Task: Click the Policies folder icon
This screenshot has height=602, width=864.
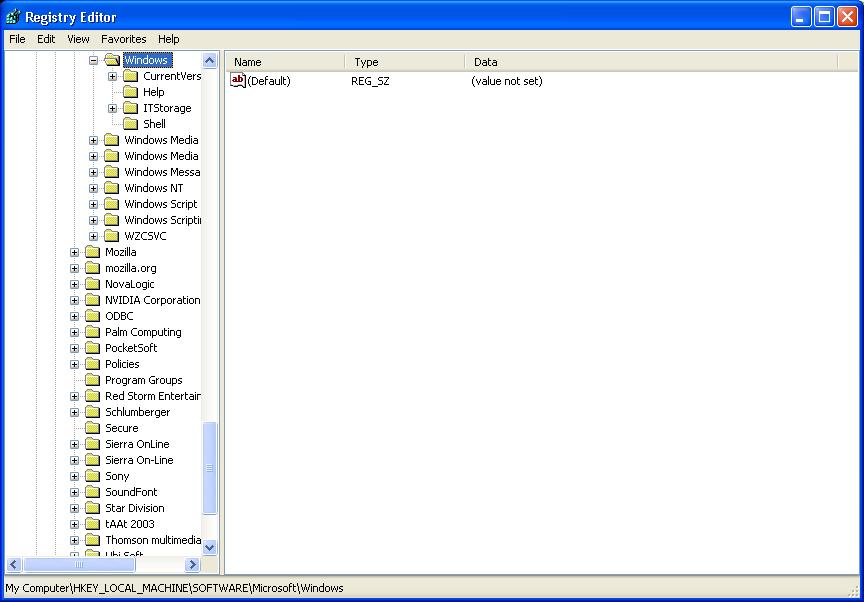Action: click(x=93, y=364)
